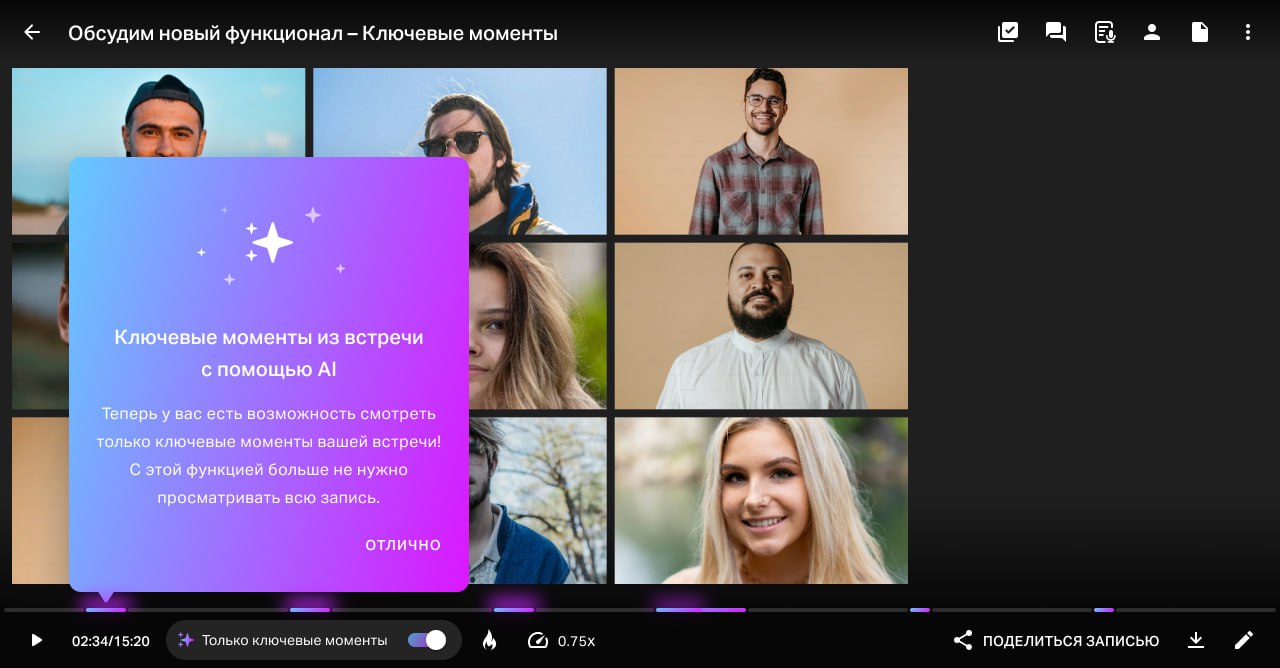Click the speedometer playback icon
This screenshot has height=668, width=1280.
[538, 640]
